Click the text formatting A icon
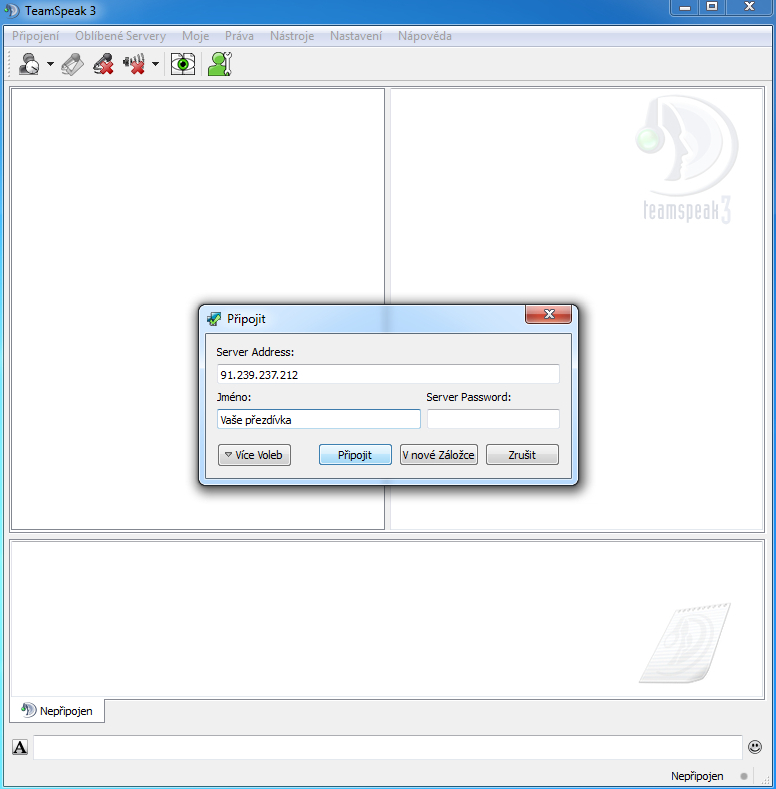Image resolution: width=776 pixels, height=789 pixels. point(20,747)
